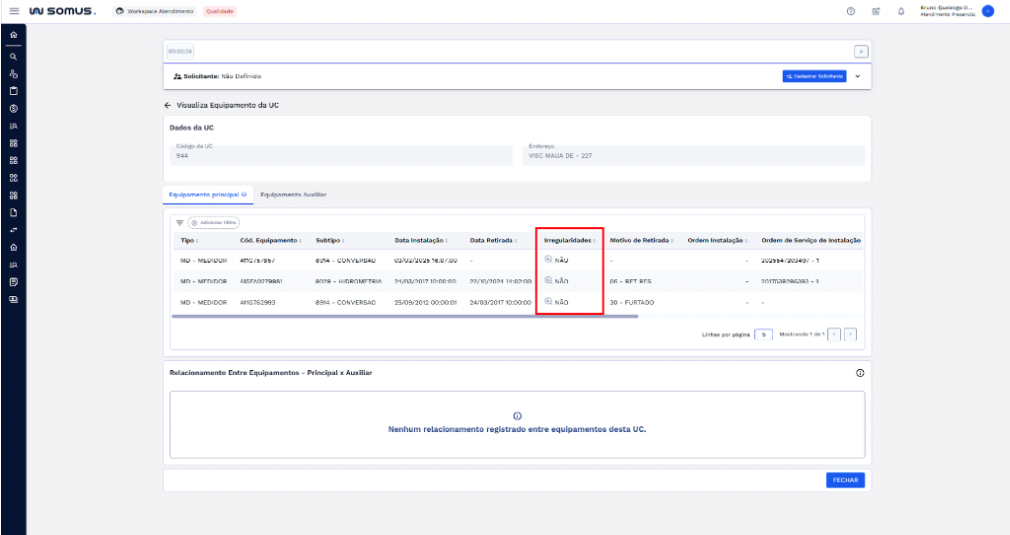The width and height of the screenshot is (1010, 535).
Task: Open the notifications bell
Action: pos(901,11)
